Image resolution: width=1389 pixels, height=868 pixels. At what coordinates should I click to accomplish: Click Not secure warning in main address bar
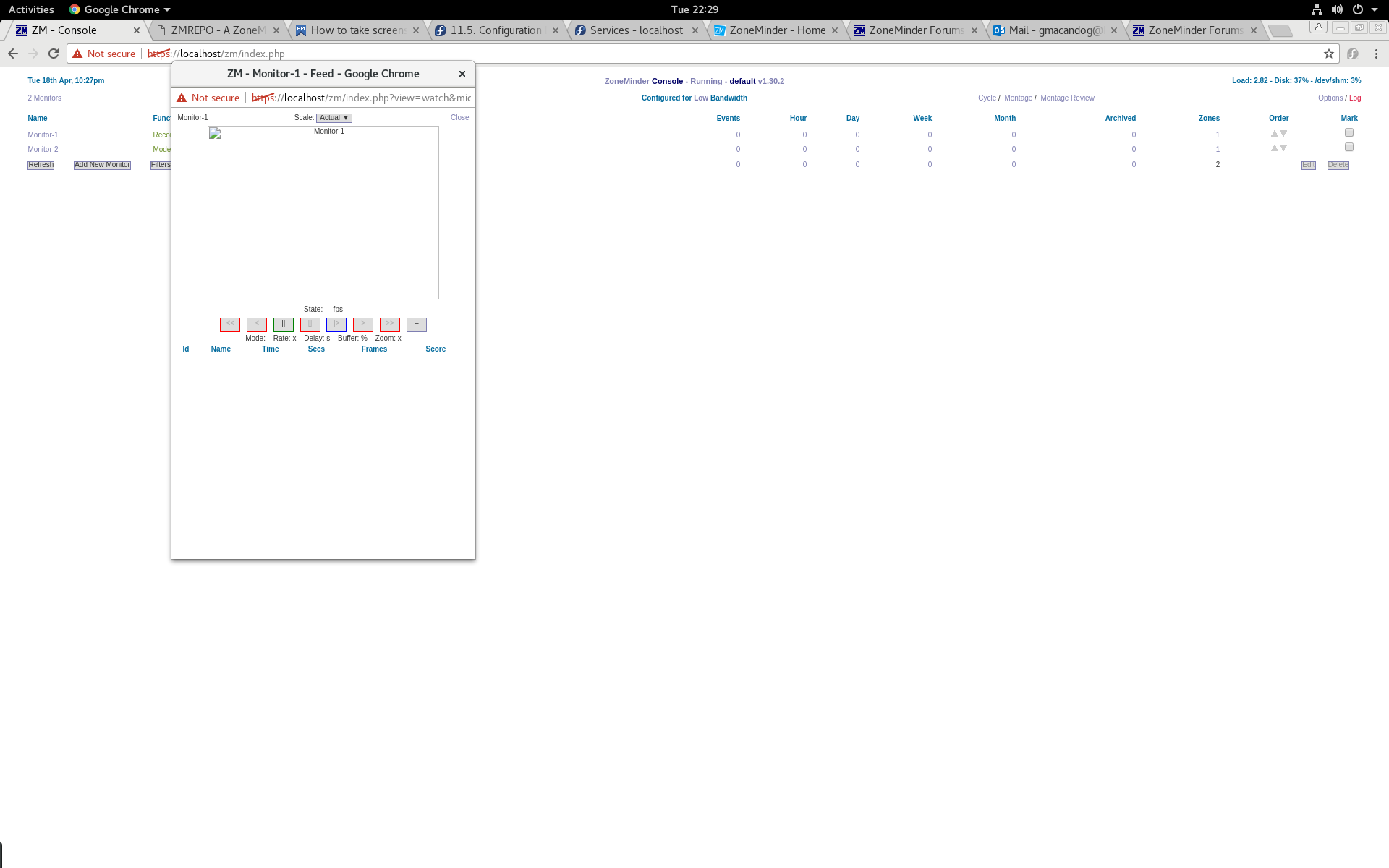103,54
